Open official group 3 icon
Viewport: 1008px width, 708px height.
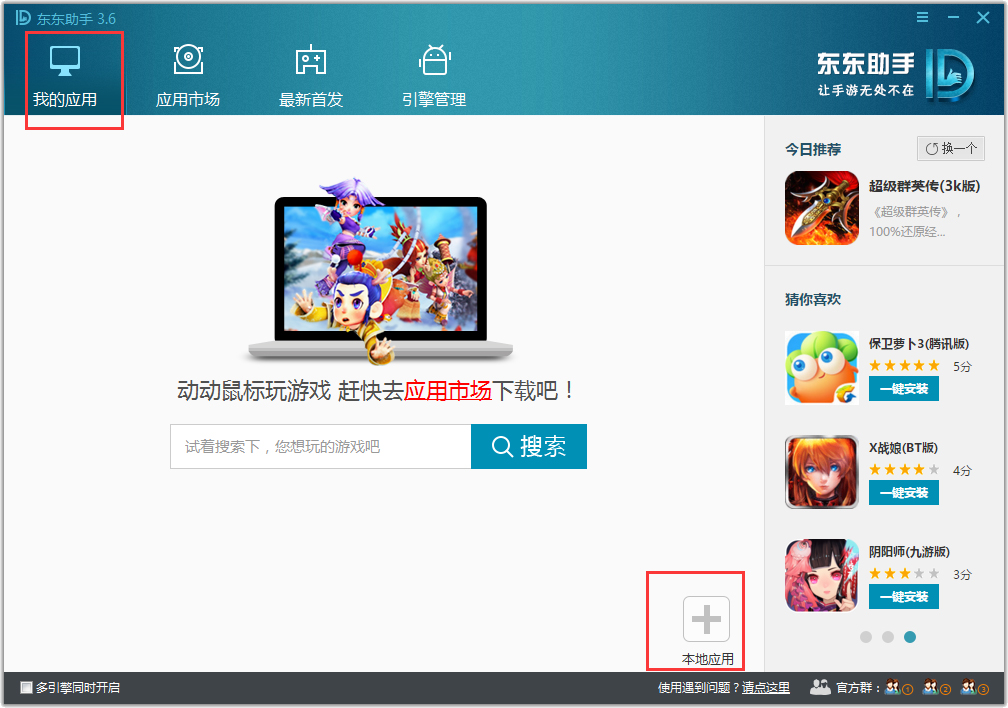point(975,687)
